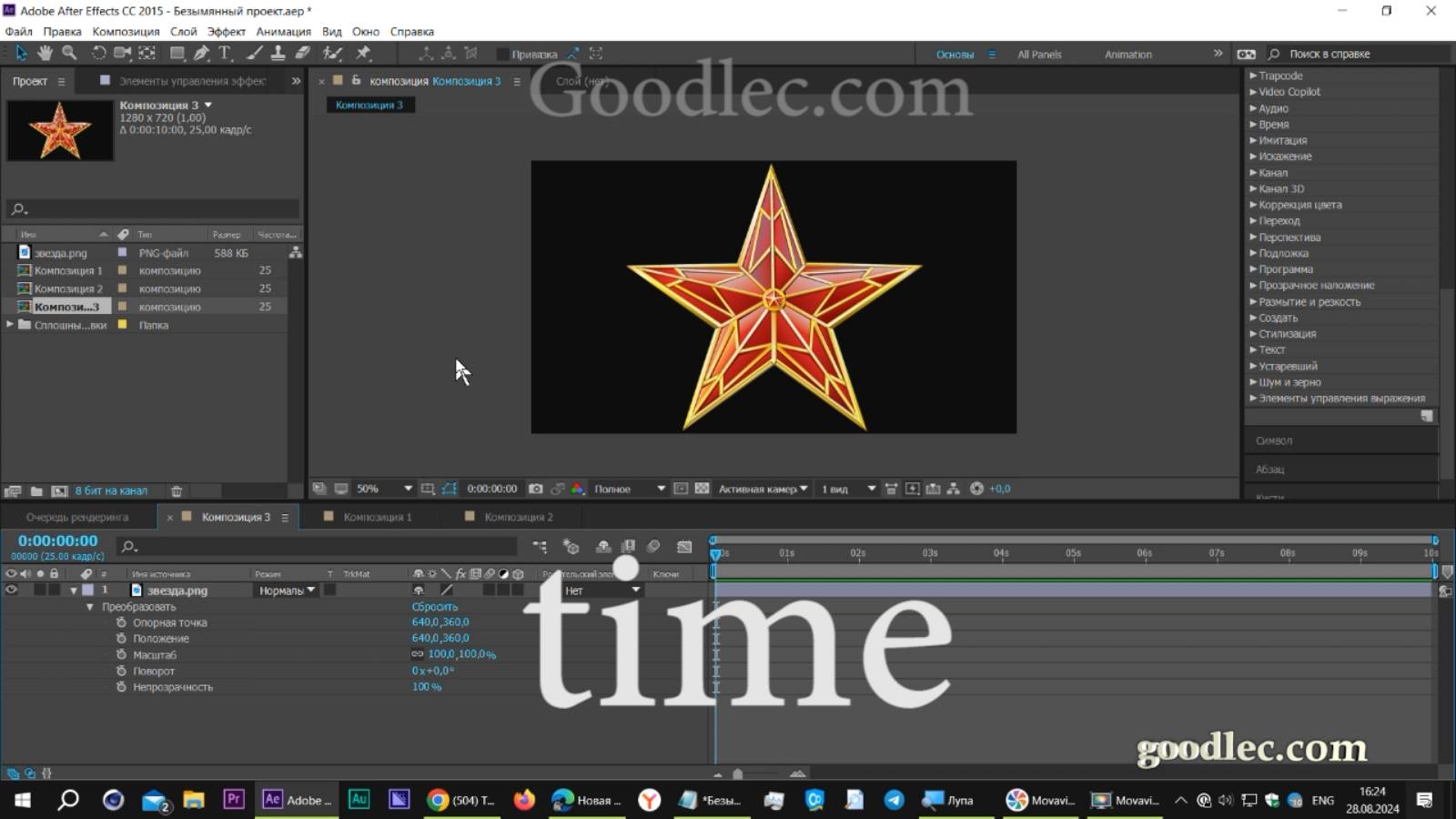Viewport: 1456px width, 819px height.
Task: Open the Файл menu
Action: (x=18, y=31)
